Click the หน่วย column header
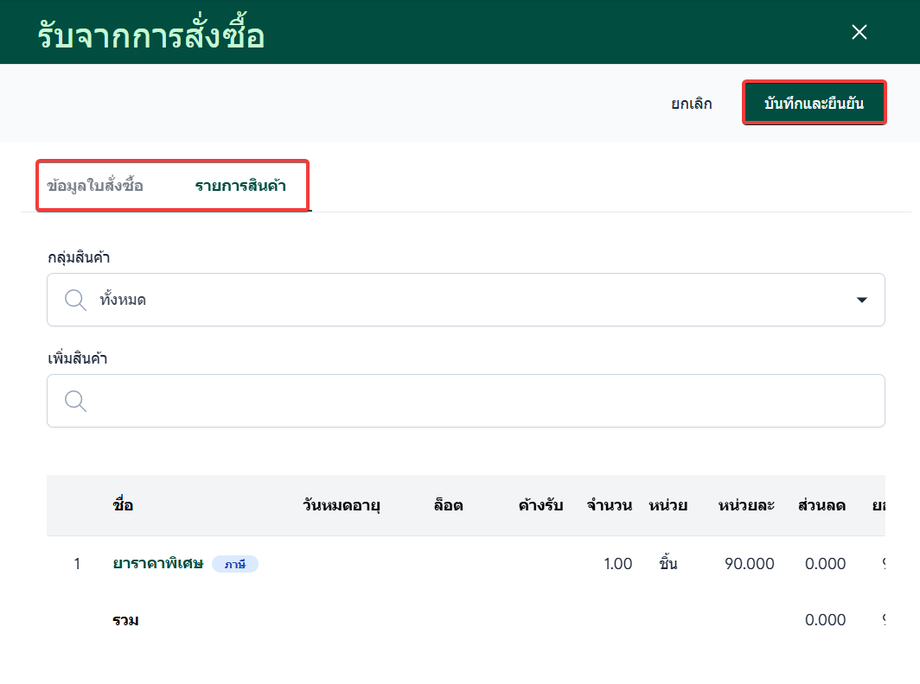920x684 pixels. (668, 505)
